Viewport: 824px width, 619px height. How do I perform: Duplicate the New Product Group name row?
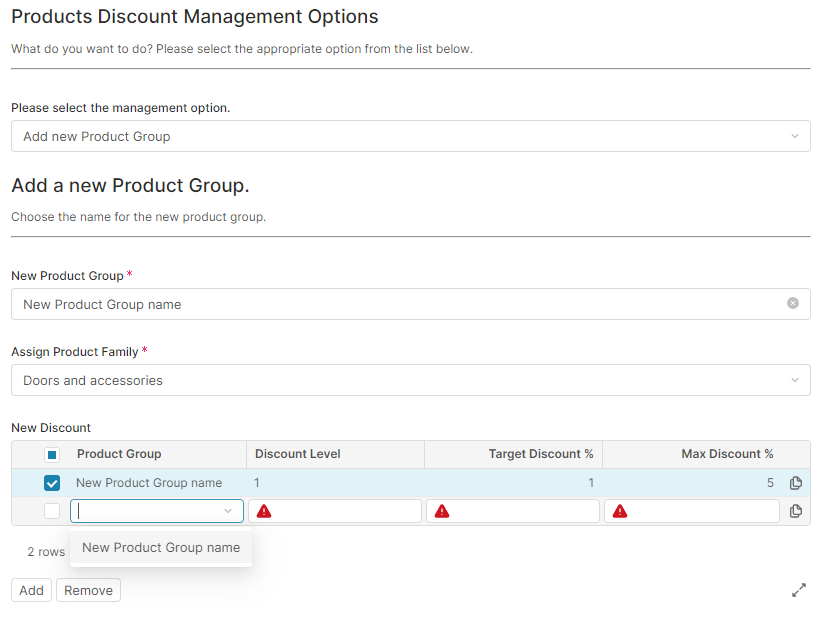tap(796, 482)
